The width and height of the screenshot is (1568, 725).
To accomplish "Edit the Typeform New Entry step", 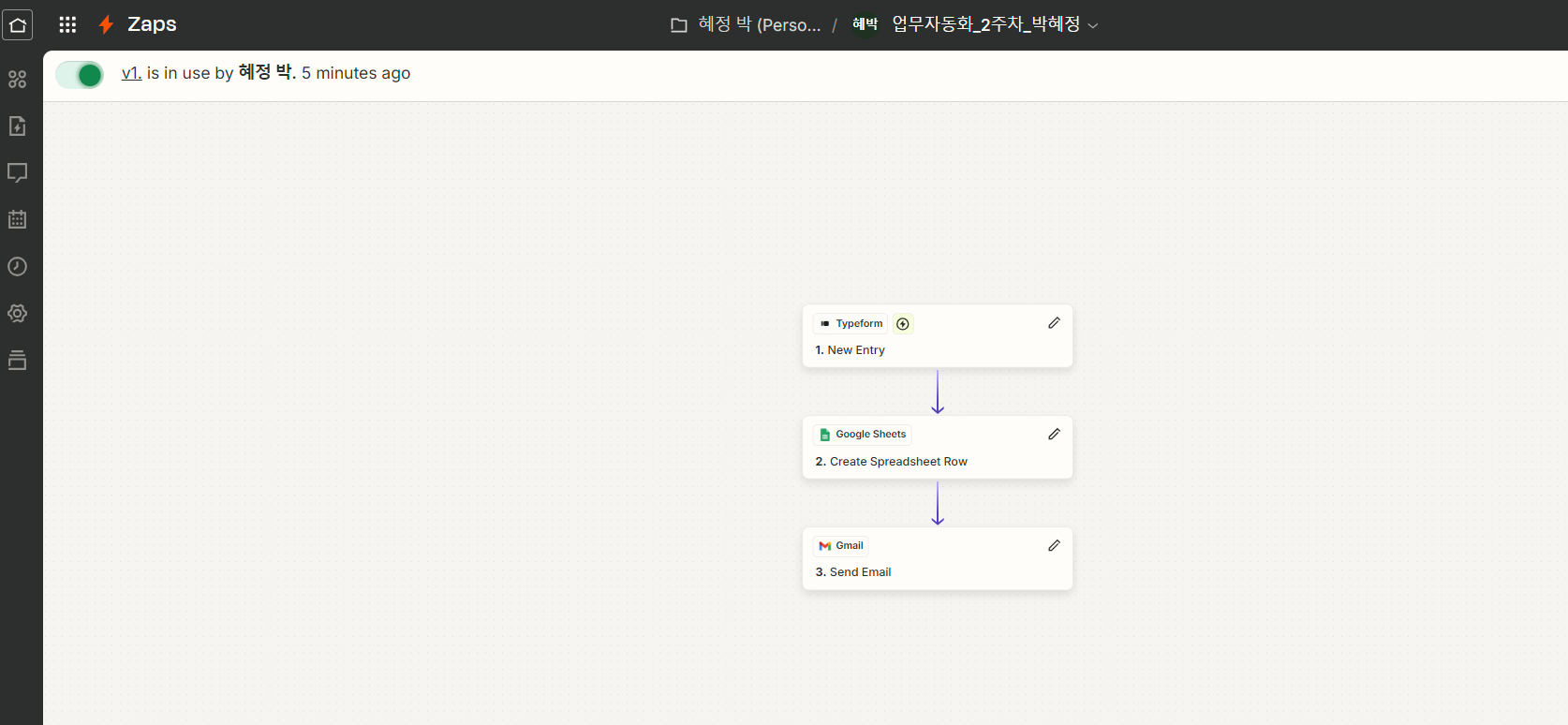I will point(1054,323).
